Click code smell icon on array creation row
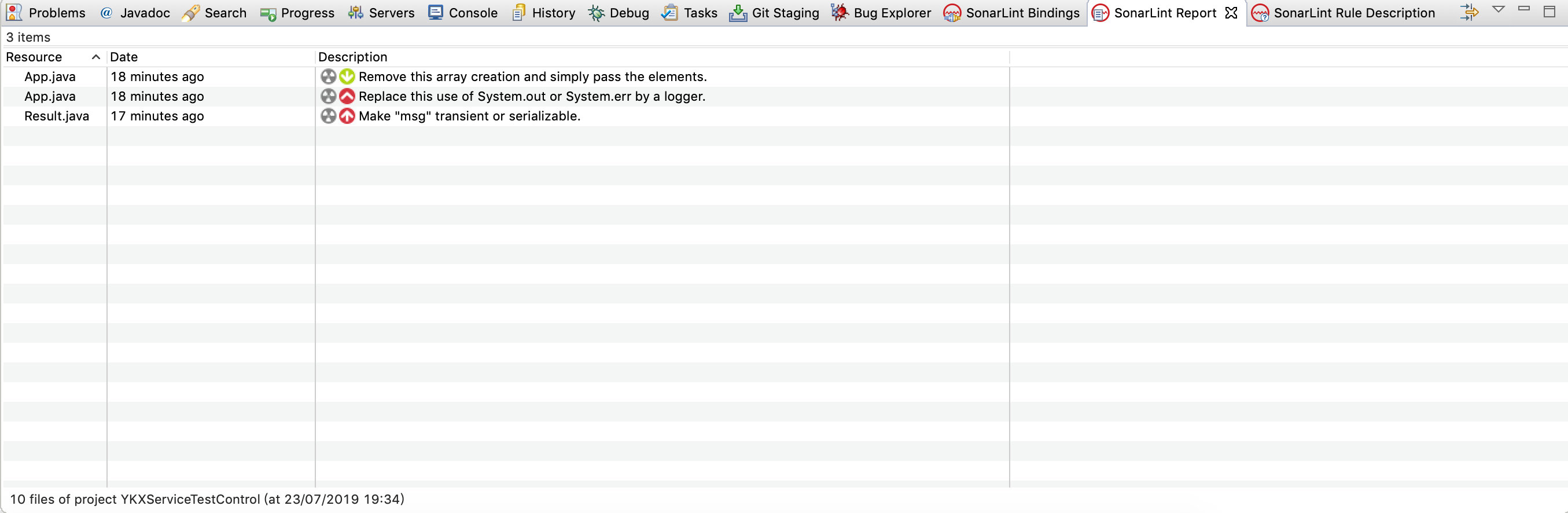The width and height of the screenshot is (1568, 513). pos(328,77)
